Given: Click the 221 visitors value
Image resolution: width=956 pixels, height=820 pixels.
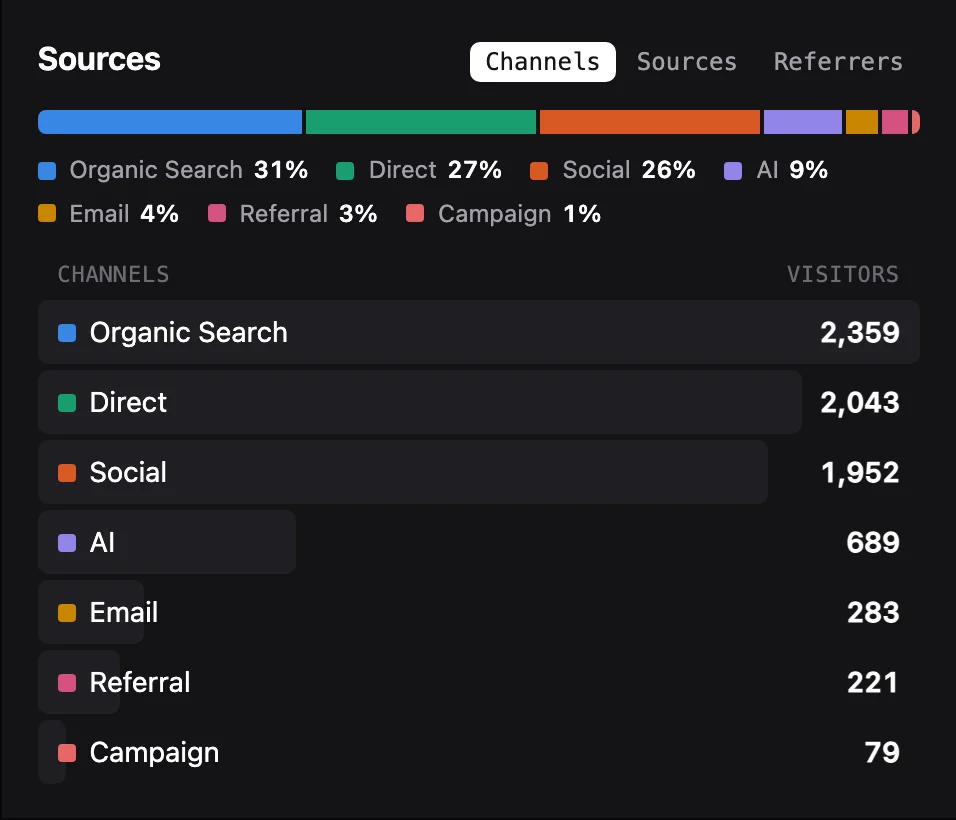Looking at the screenshot, I should click(872, 682).
